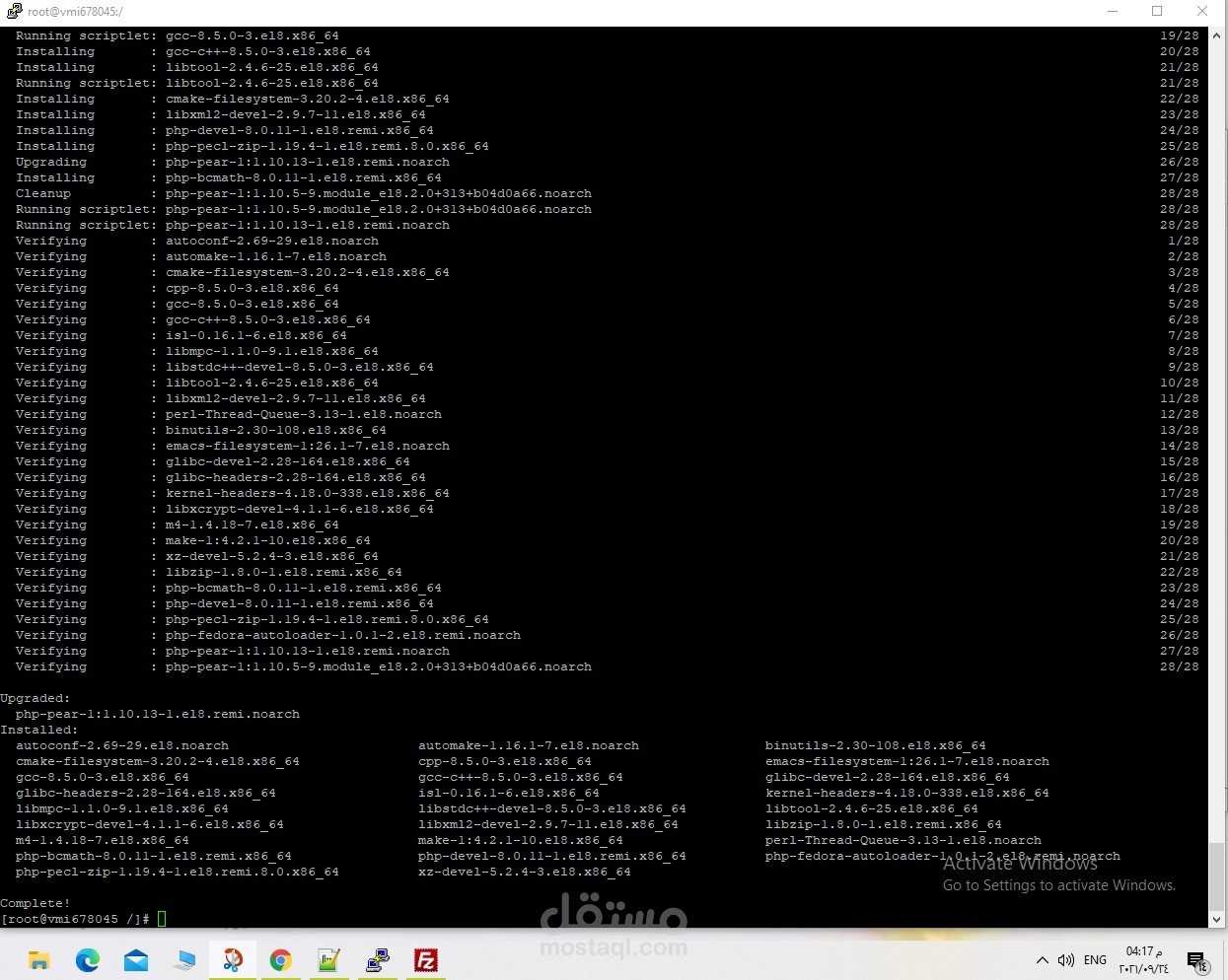1228x980 pixels.
Task: Click the green cursor at the shell prompt
Action: pos(162,919)
